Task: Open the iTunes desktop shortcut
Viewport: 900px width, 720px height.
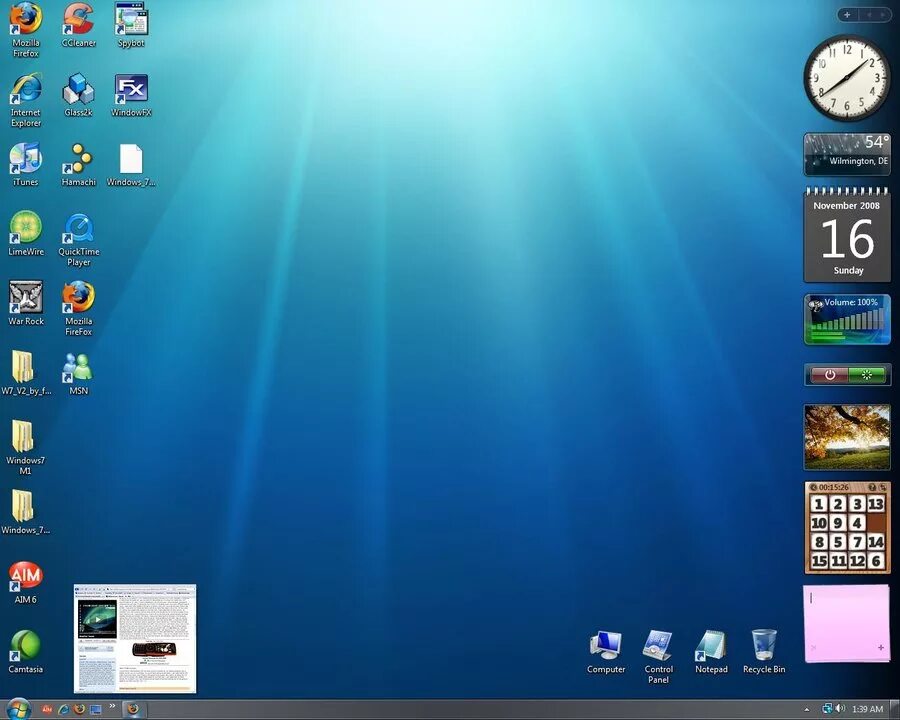Action: (26, 164)
